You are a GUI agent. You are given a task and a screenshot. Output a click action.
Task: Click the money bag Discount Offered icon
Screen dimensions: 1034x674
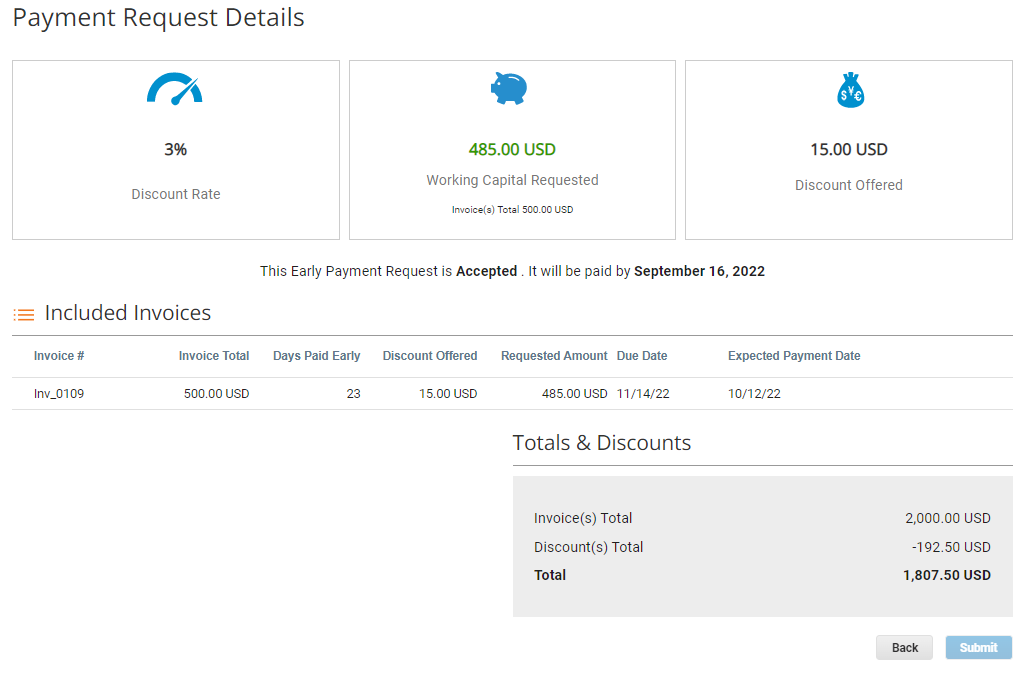[x=849, y=90]
